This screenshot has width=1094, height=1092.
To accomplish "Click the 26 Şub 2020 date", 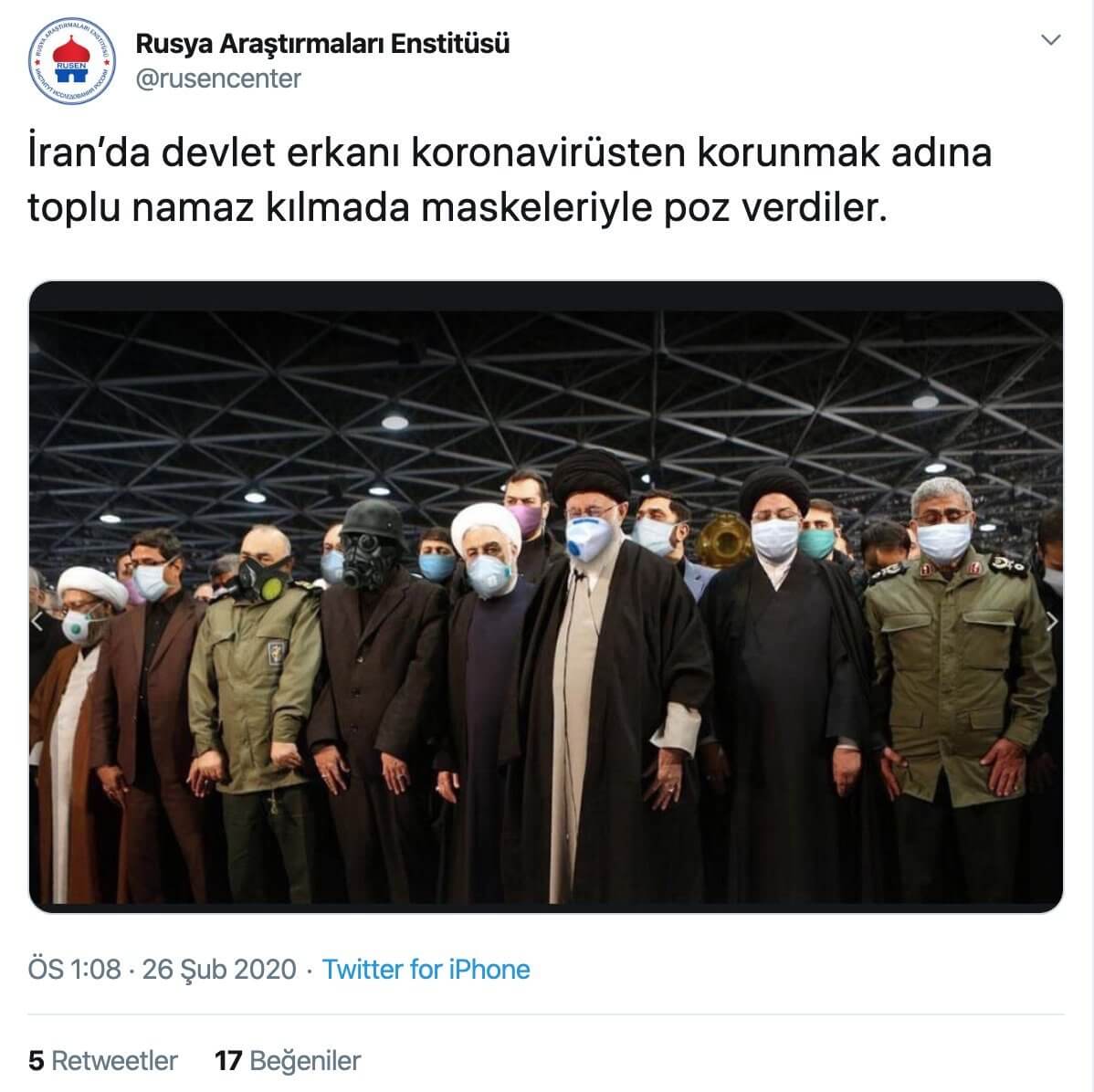I will 219,969.
